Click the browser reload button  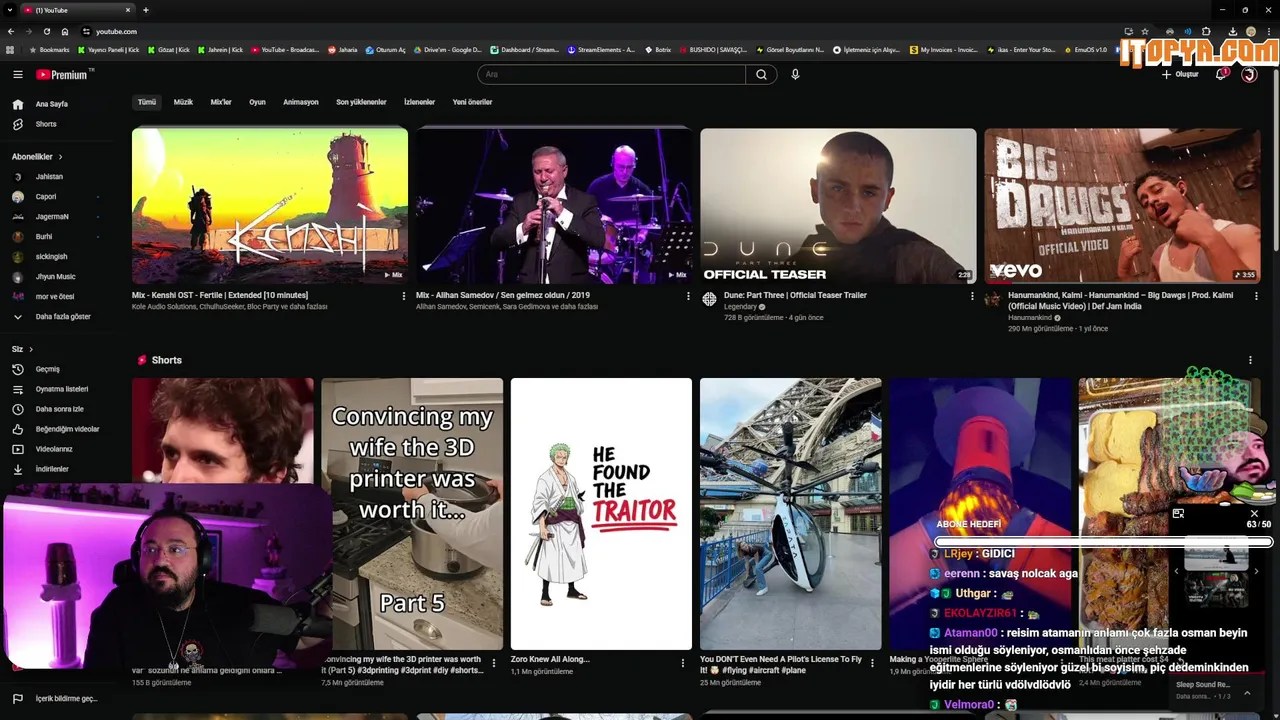[47, 31]
